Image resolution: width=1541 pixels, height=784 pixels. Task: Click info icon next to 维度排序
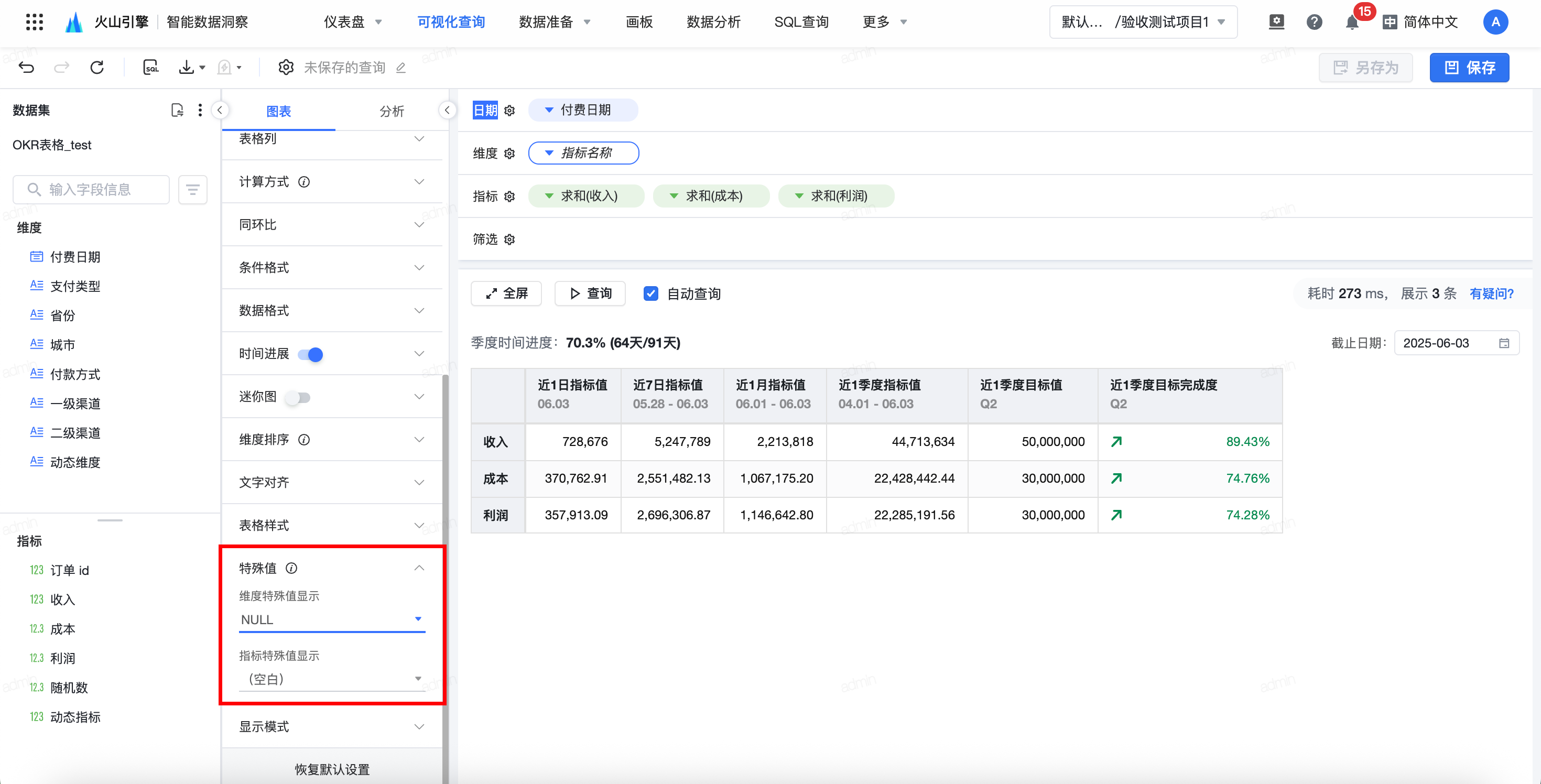pos(304,440)
